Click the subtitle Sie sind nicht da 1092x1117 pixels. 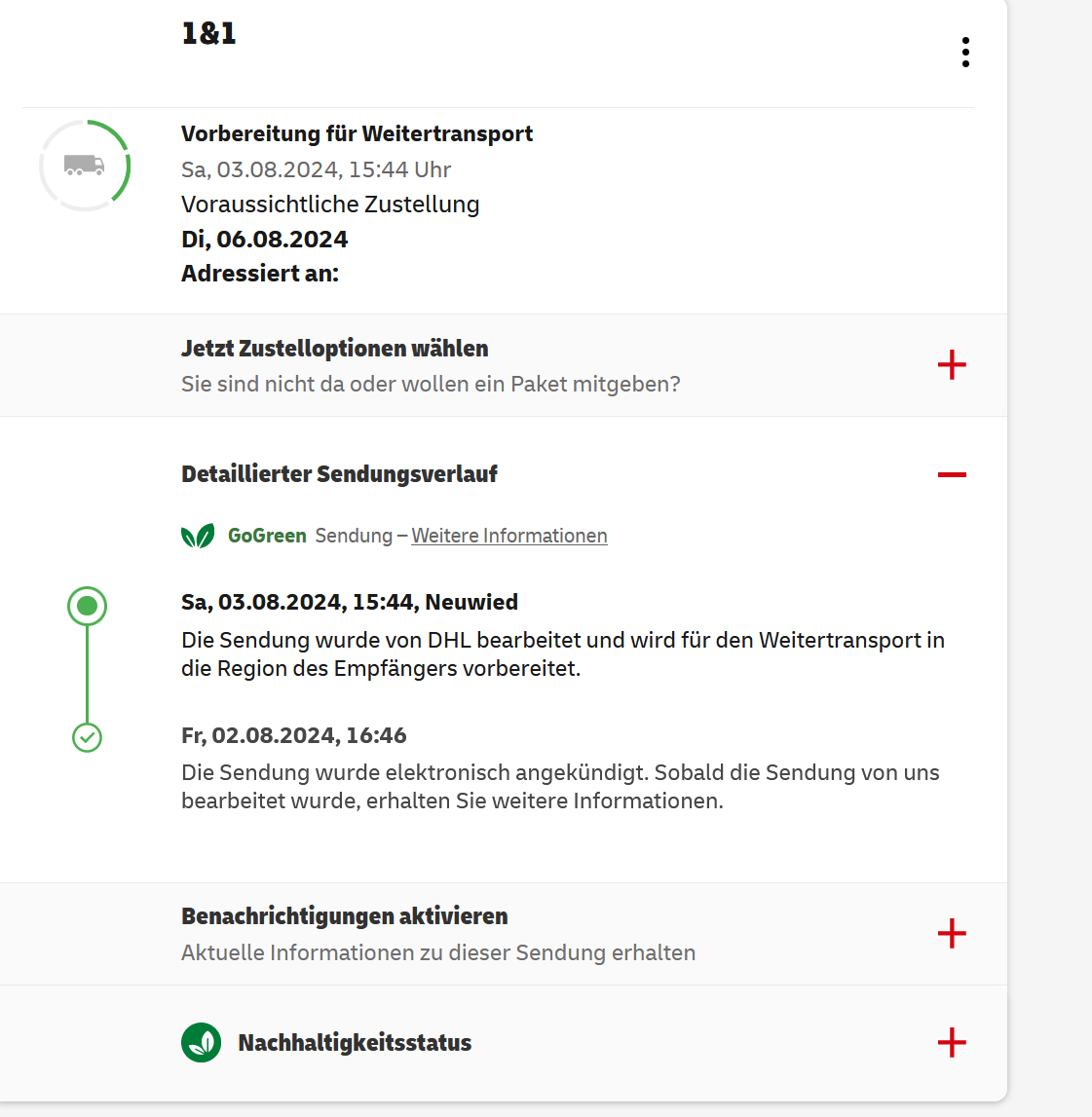click(x=431, y=384)
